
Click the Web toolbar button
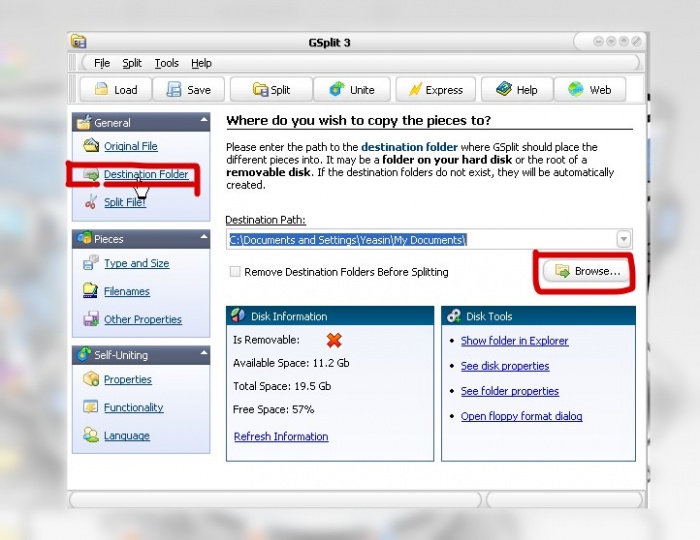(x=590, y=90)
